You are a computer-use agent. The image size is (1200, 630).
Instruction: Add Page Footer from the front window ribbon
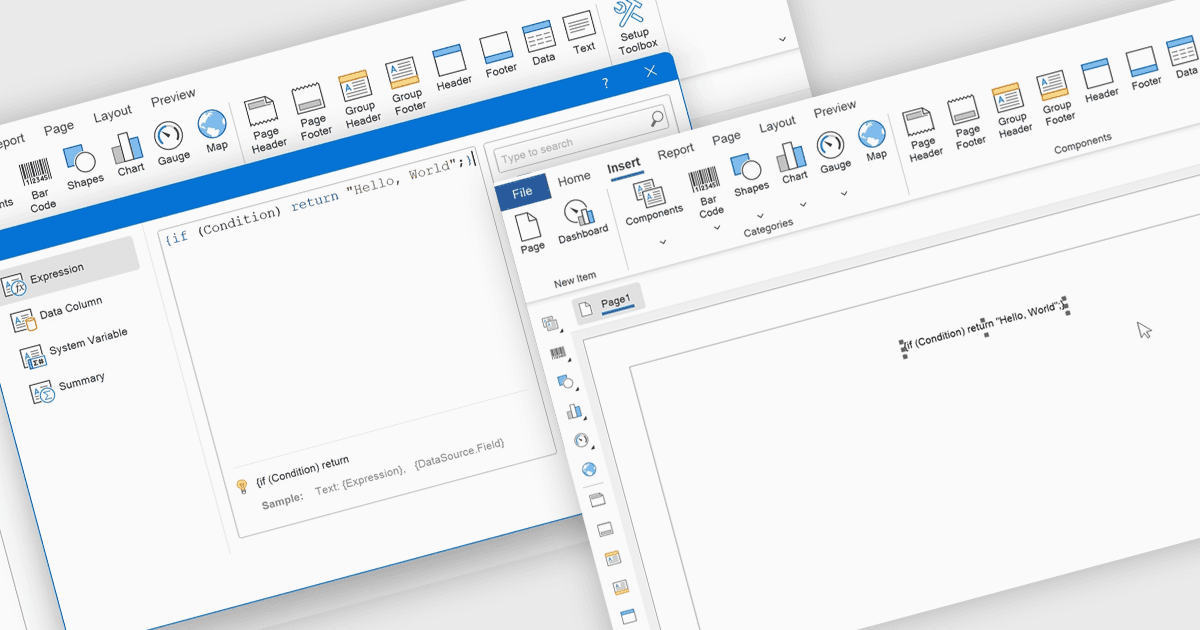tap(968, 123)
